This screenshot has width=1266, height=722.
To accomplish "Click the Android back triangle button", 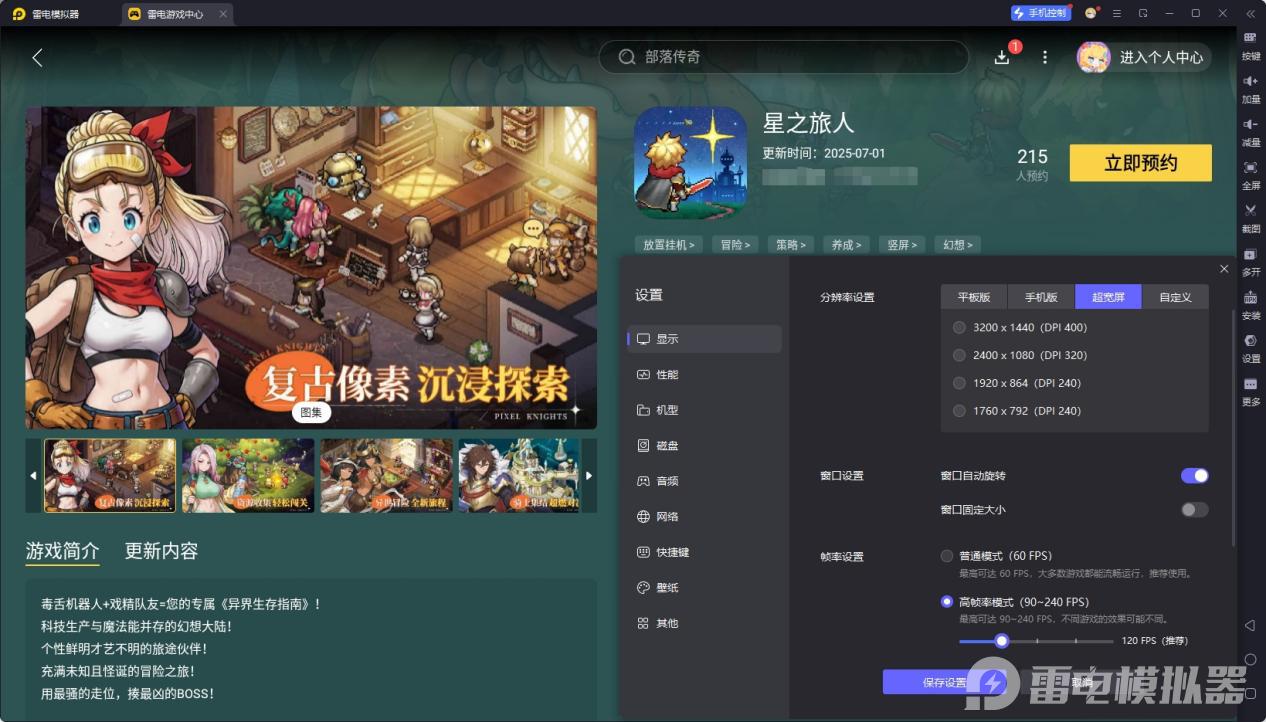I will pos(1250,625).
